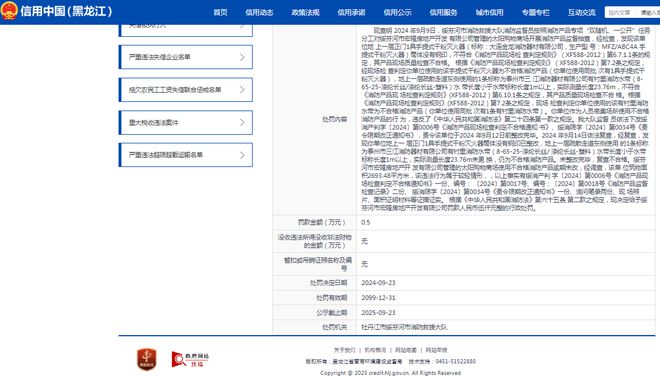The image size is (660, 376).
Task: Click 无 in the 没收违法所得 row
Action: [365, 241]
